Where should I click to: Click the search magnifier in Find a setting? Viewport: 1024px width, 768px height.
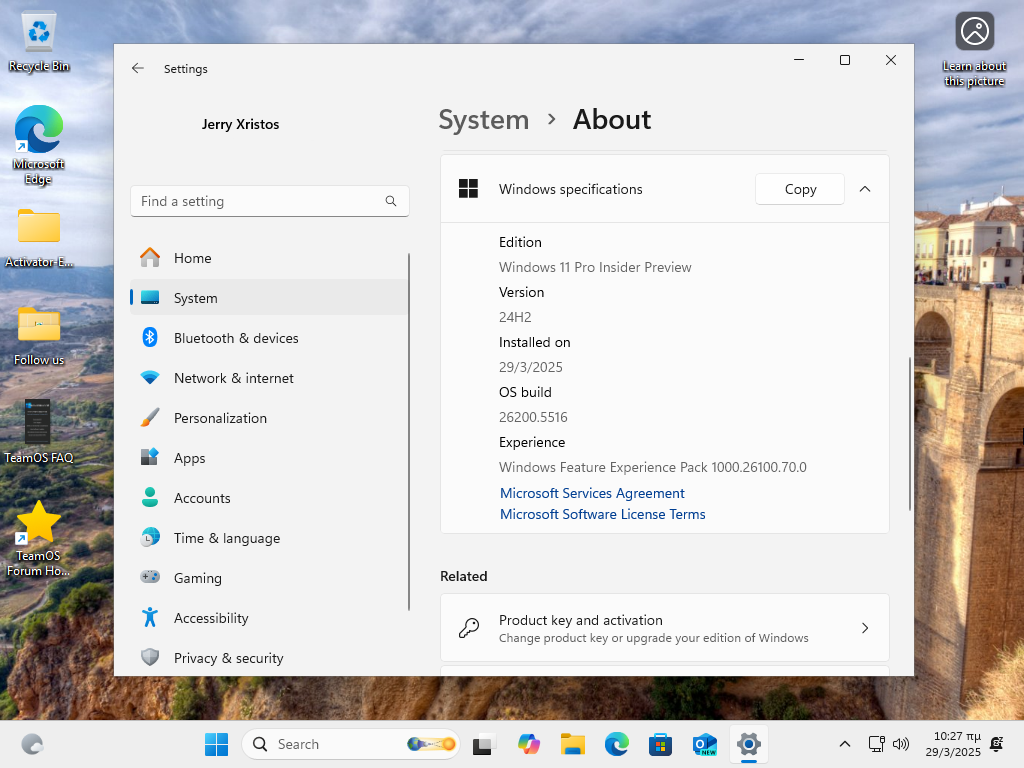391,201
